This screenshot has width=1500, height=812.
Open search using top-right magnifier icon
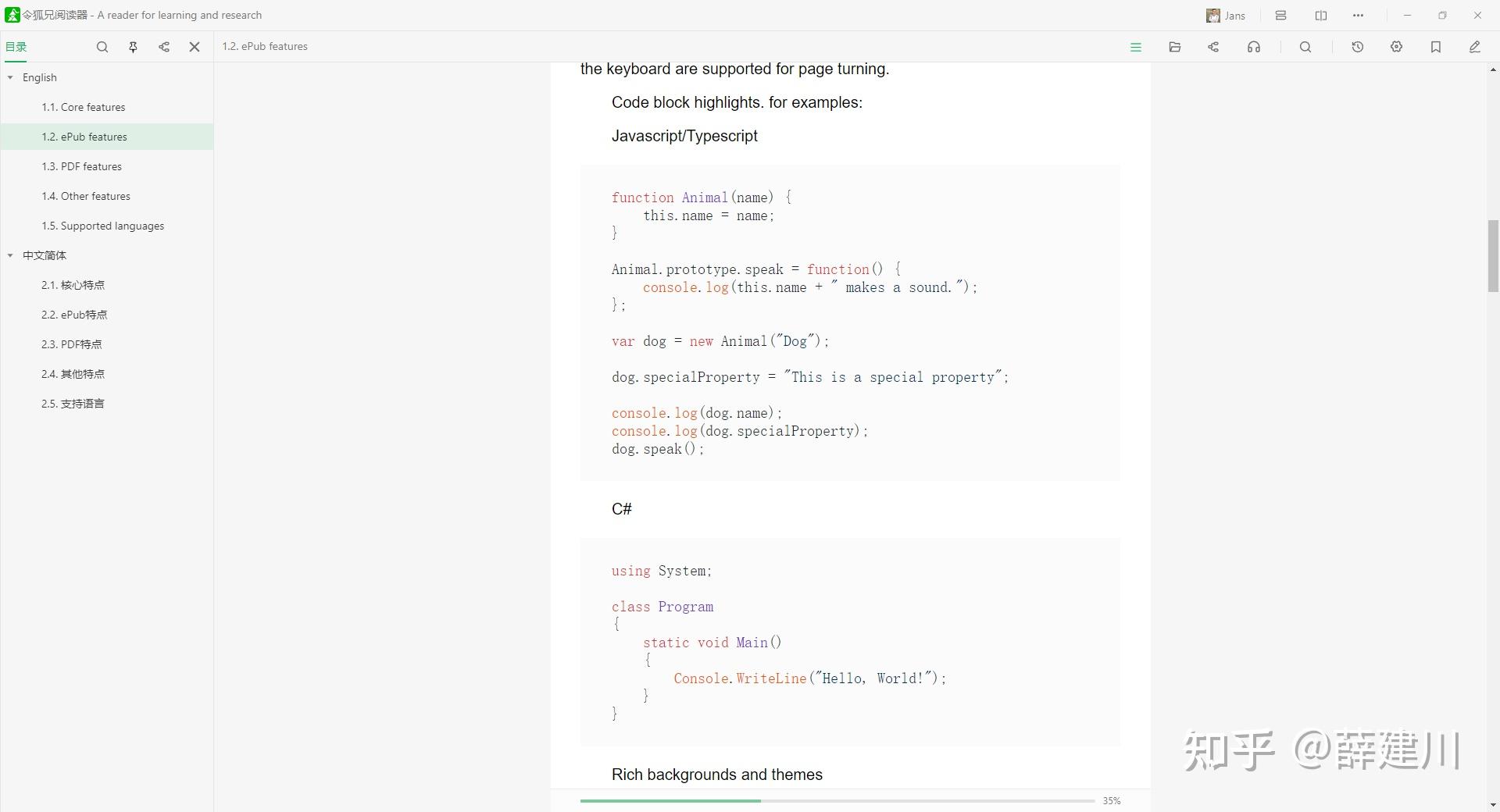point(1305,47)
